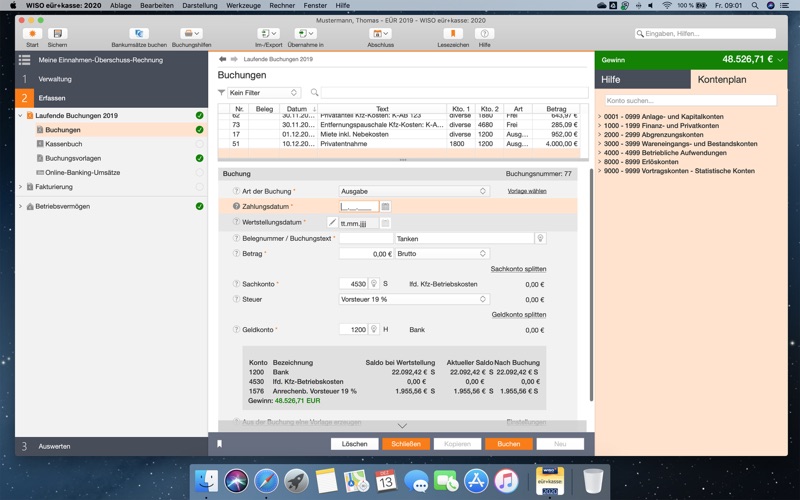Viewport: 800px width, 500px height.
Task: Click help icon beside Steuer
Action: (236, 299)
